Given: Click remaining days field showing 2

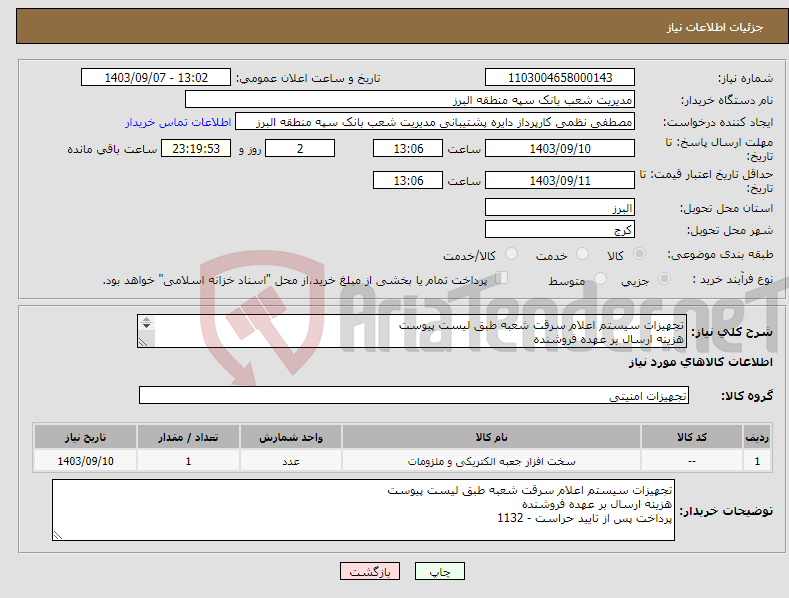Looking at the screenshot, I should [300, 148].
